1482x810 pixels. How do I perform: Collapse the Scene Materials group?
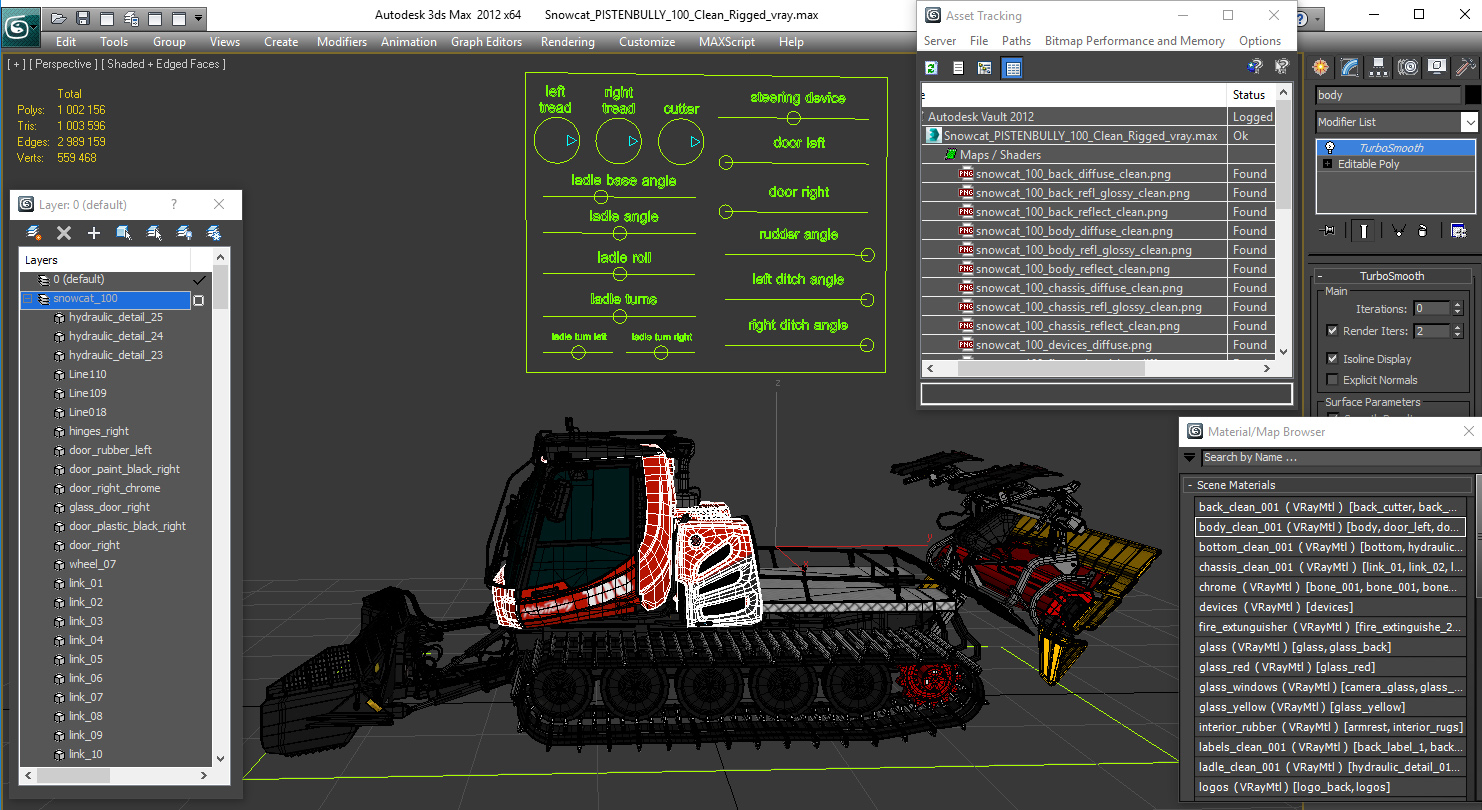1190,485
